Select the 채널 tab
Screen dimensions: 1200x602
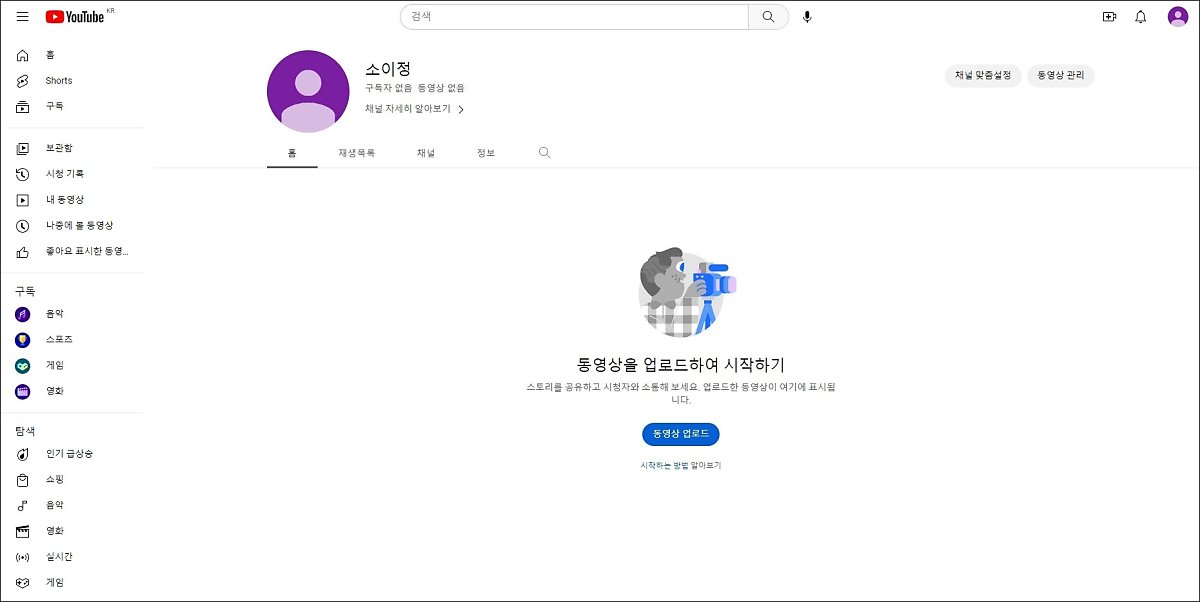coord(426,153)
